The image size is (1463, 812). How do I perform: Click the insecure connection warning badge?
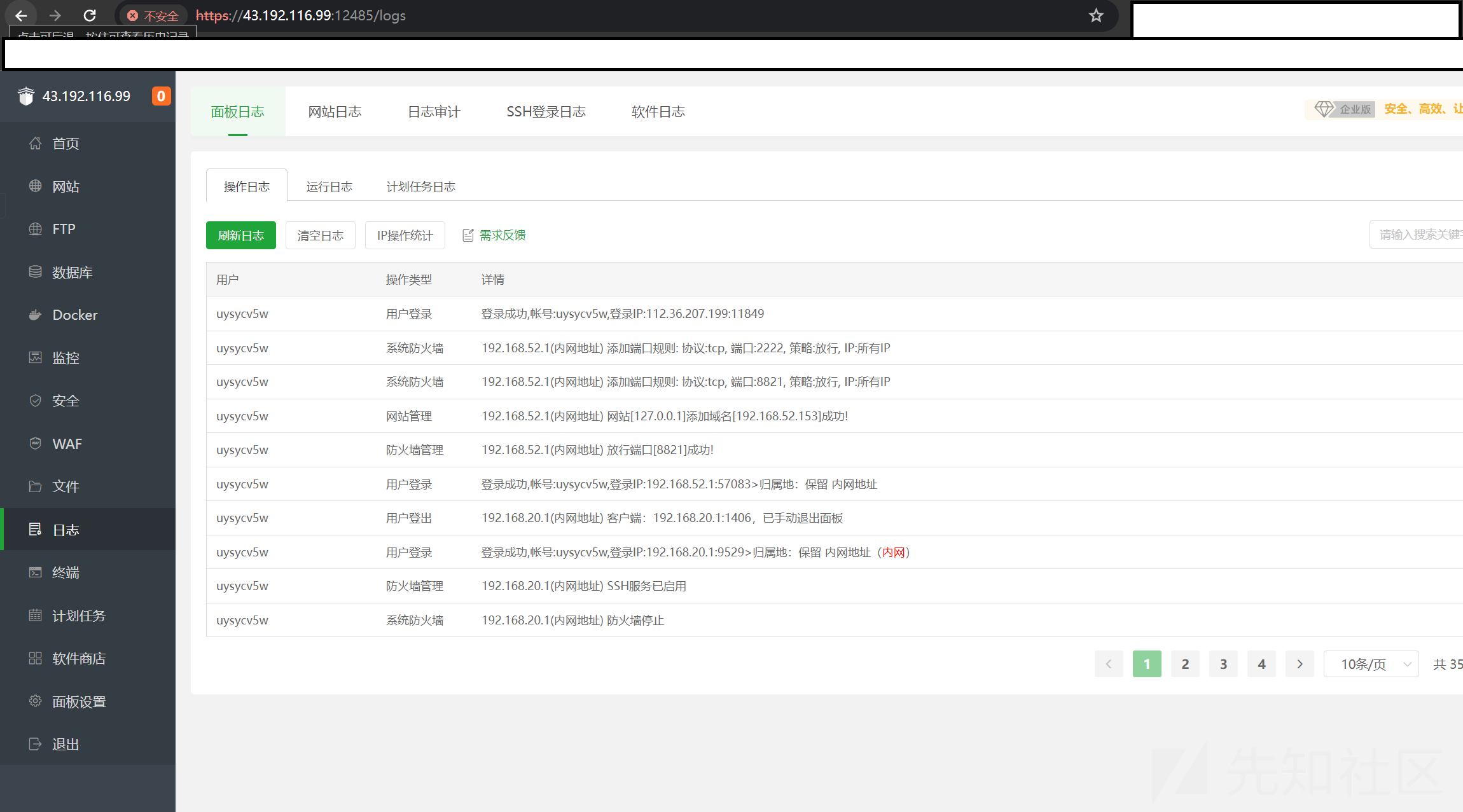[153, 16]
